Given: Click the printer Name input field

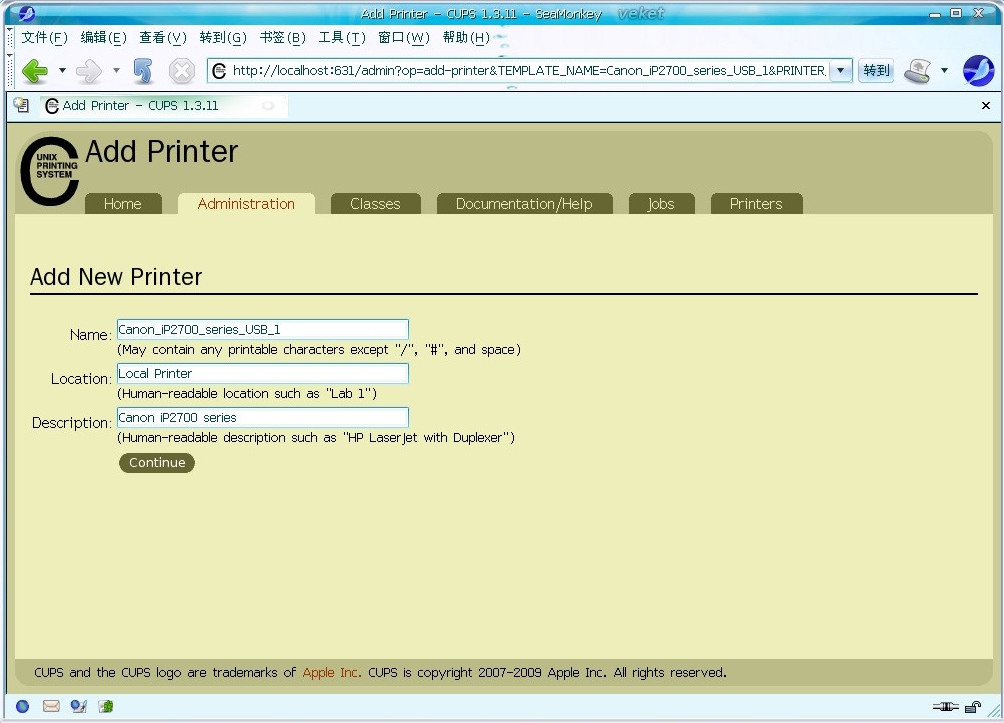Looking at the screenshot, I should [x=263, y=329].
